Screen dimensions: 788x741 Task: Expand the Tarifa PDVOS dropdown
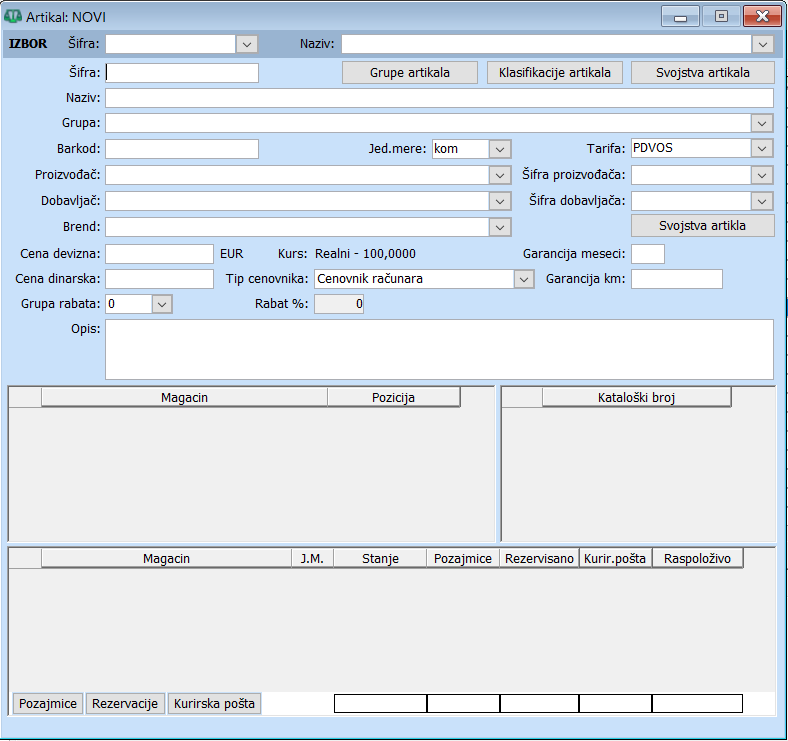tap(763, 149)
